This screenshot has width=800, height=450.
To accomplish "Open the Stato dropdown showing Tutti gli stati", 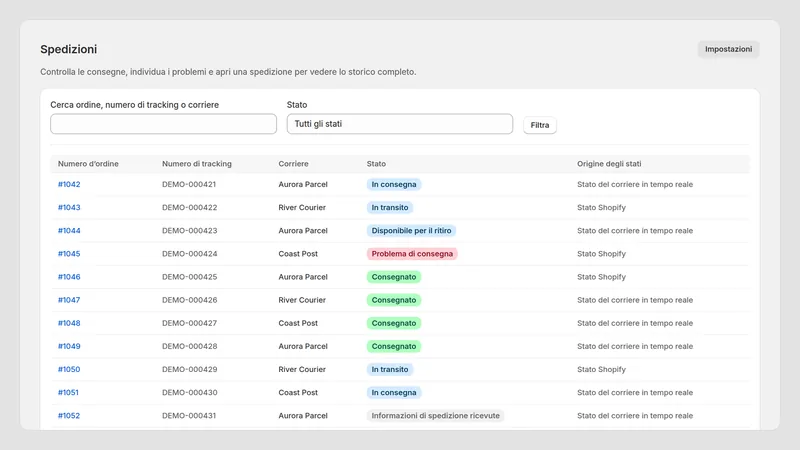I will 399,124.
